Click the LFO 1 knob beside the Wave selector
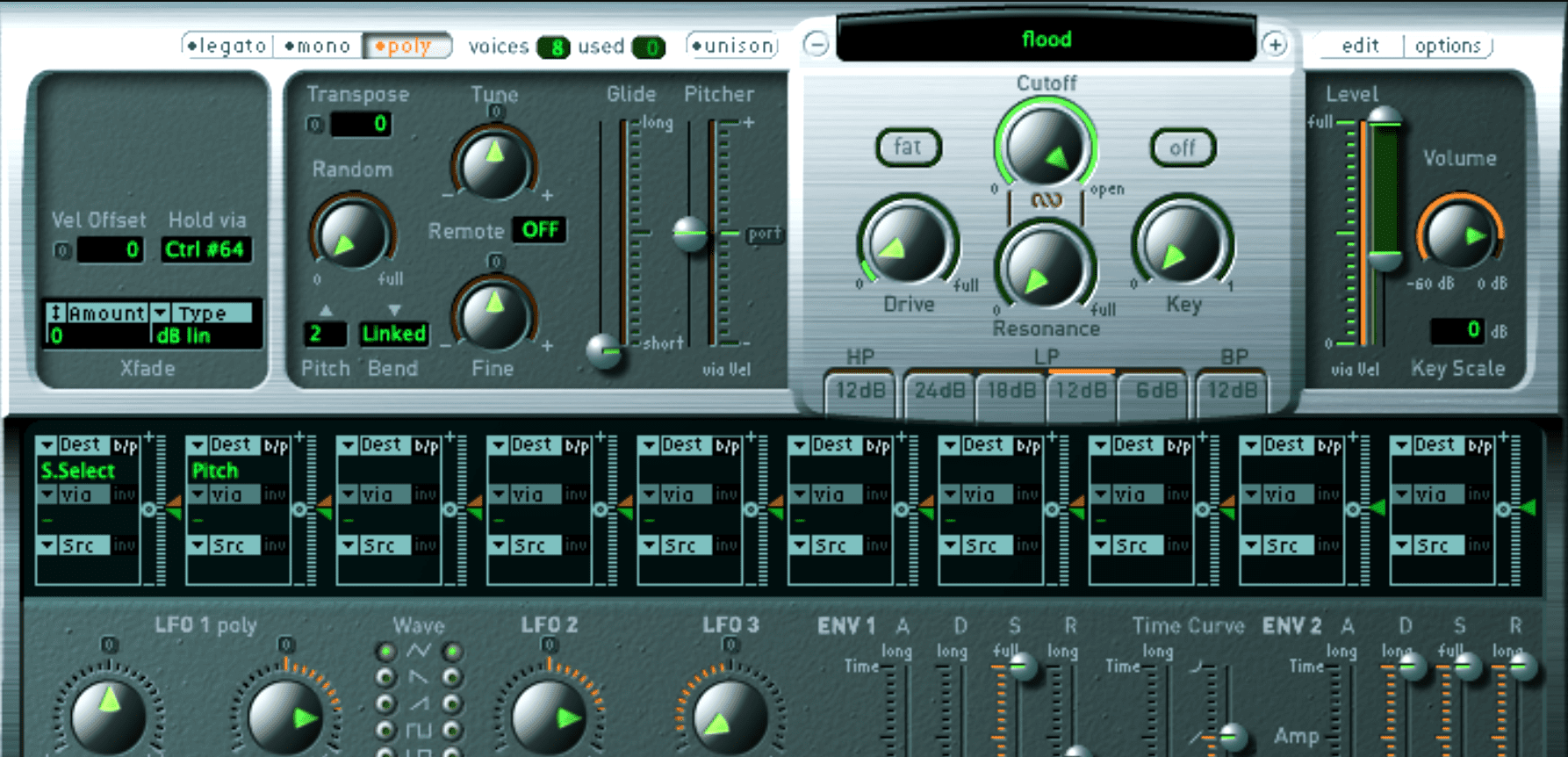Viewport: 1568px width, 757px height. click(286, 716)
